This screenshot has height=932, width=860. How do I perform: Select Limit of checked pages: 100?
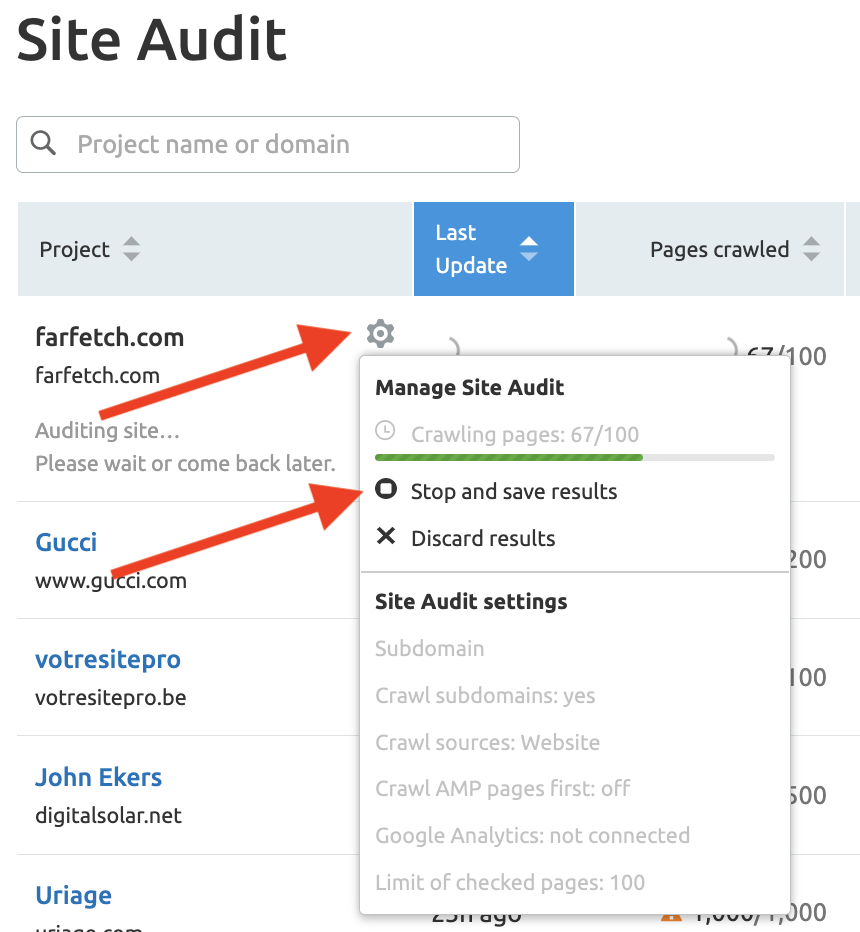510,883
